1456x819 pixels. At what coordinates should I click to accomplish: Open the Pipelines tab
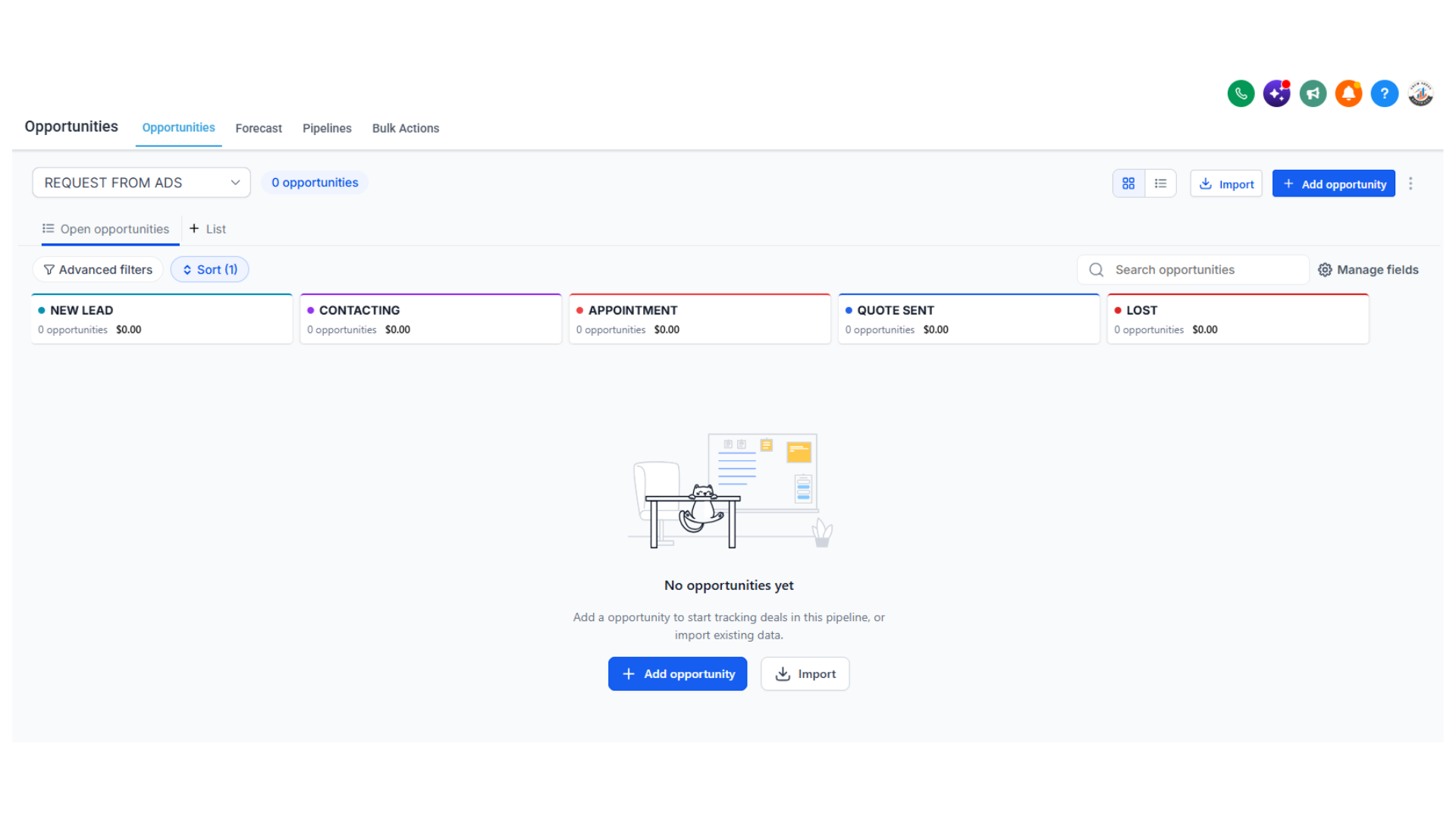(x=327, y=128)
